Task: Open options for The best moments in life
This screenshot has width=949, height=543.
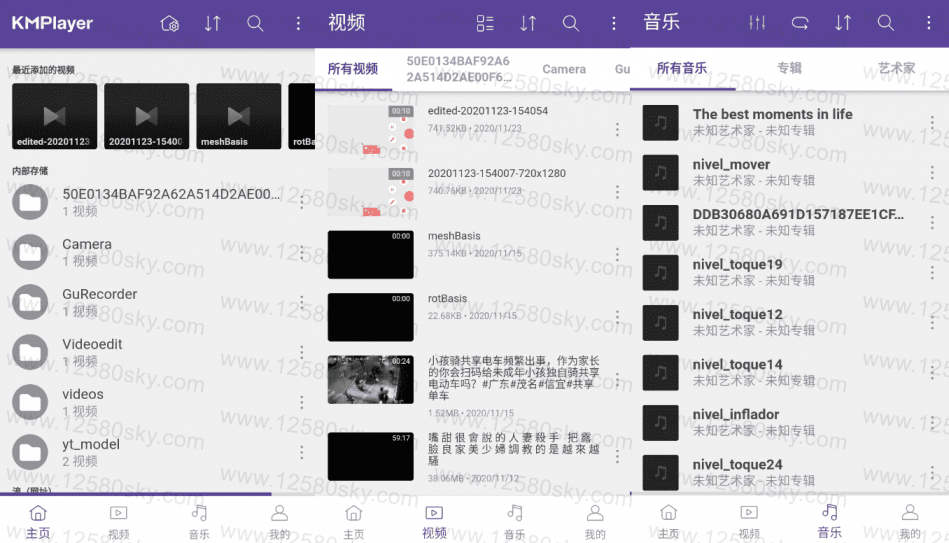Action: coord(932,123)
